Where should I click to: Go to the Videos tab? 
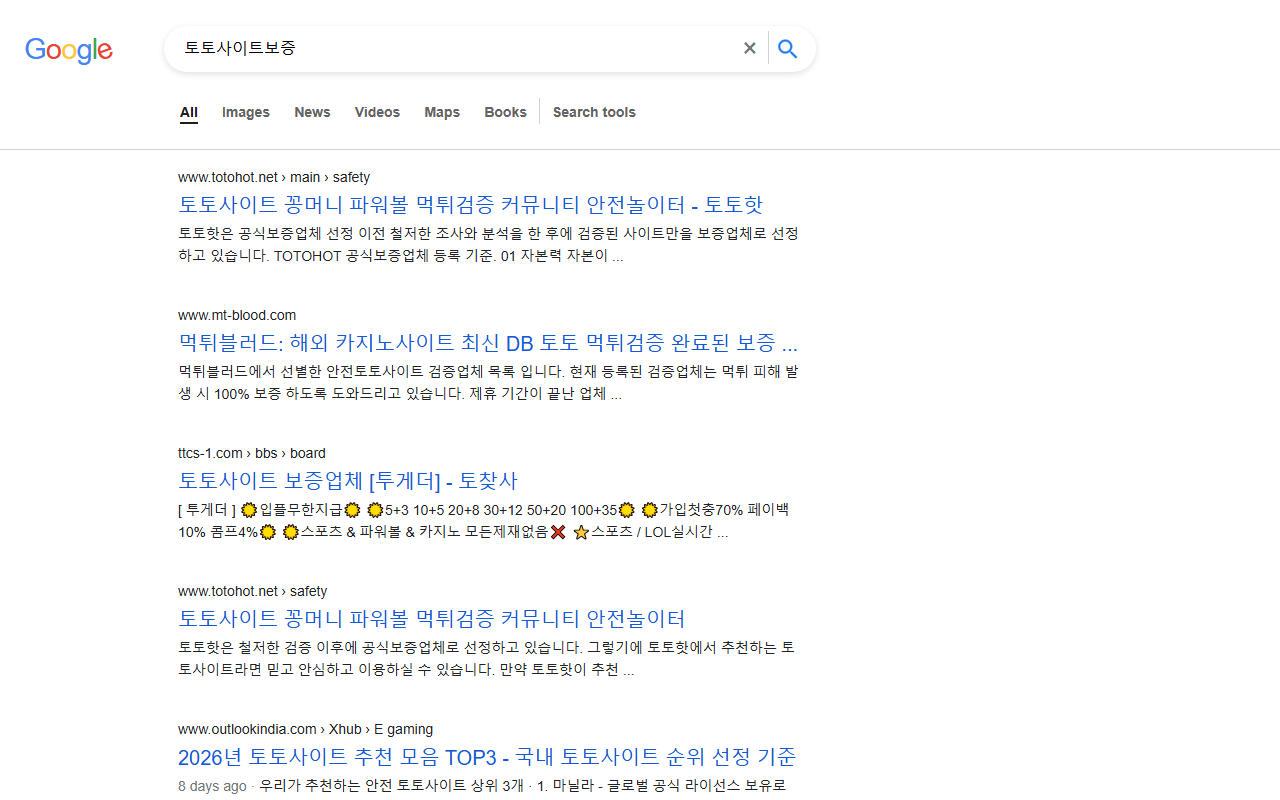tap(377, 112)
